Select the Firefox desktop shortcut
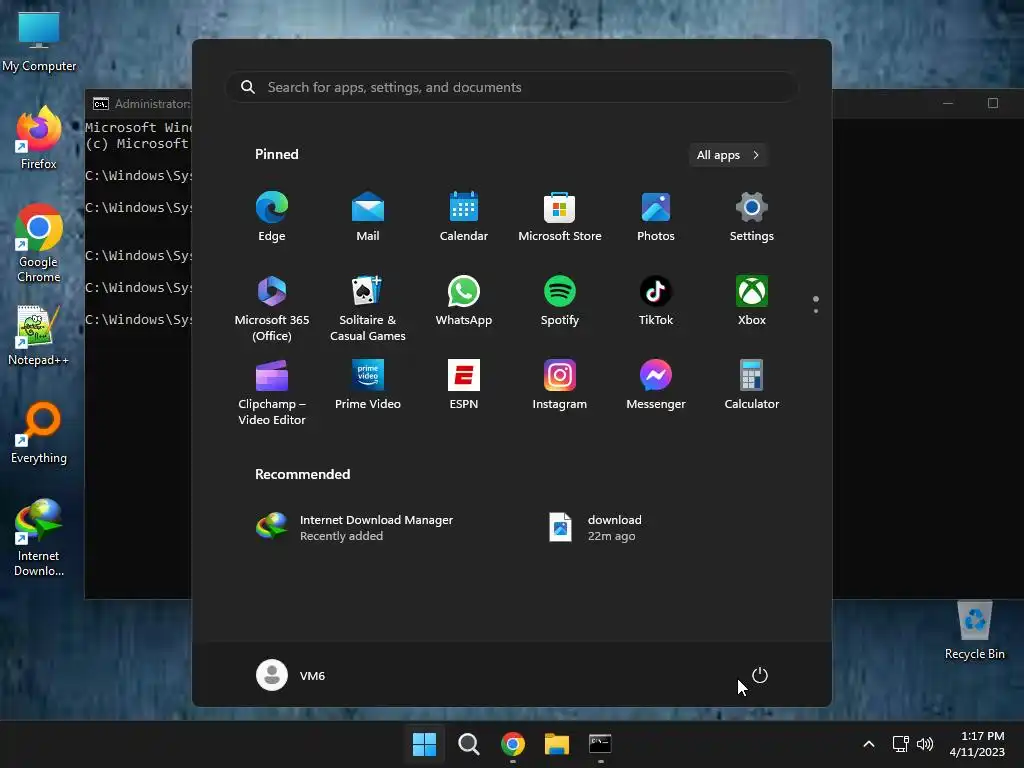The width and height of the screenshot is (1024, 768). point(39,138)
